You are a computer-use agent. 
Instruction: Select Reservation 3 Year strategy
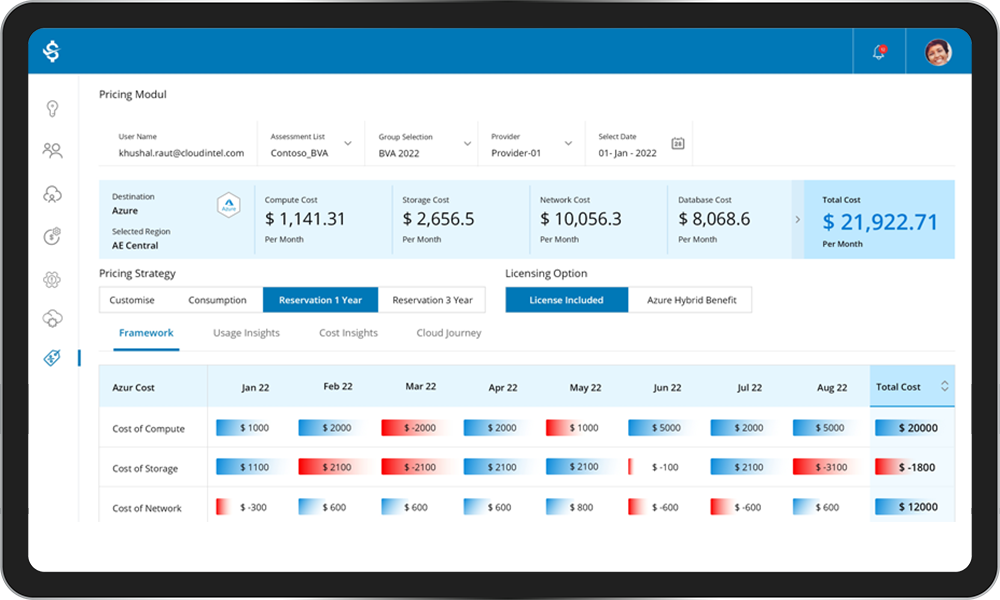432,300
